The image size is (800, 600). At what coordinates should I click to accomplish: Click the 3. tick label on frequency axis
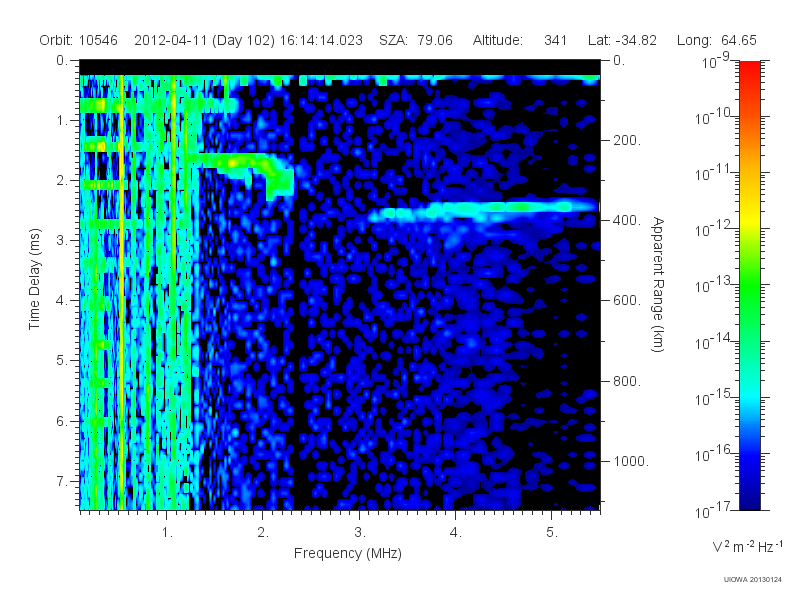(360, 533)
